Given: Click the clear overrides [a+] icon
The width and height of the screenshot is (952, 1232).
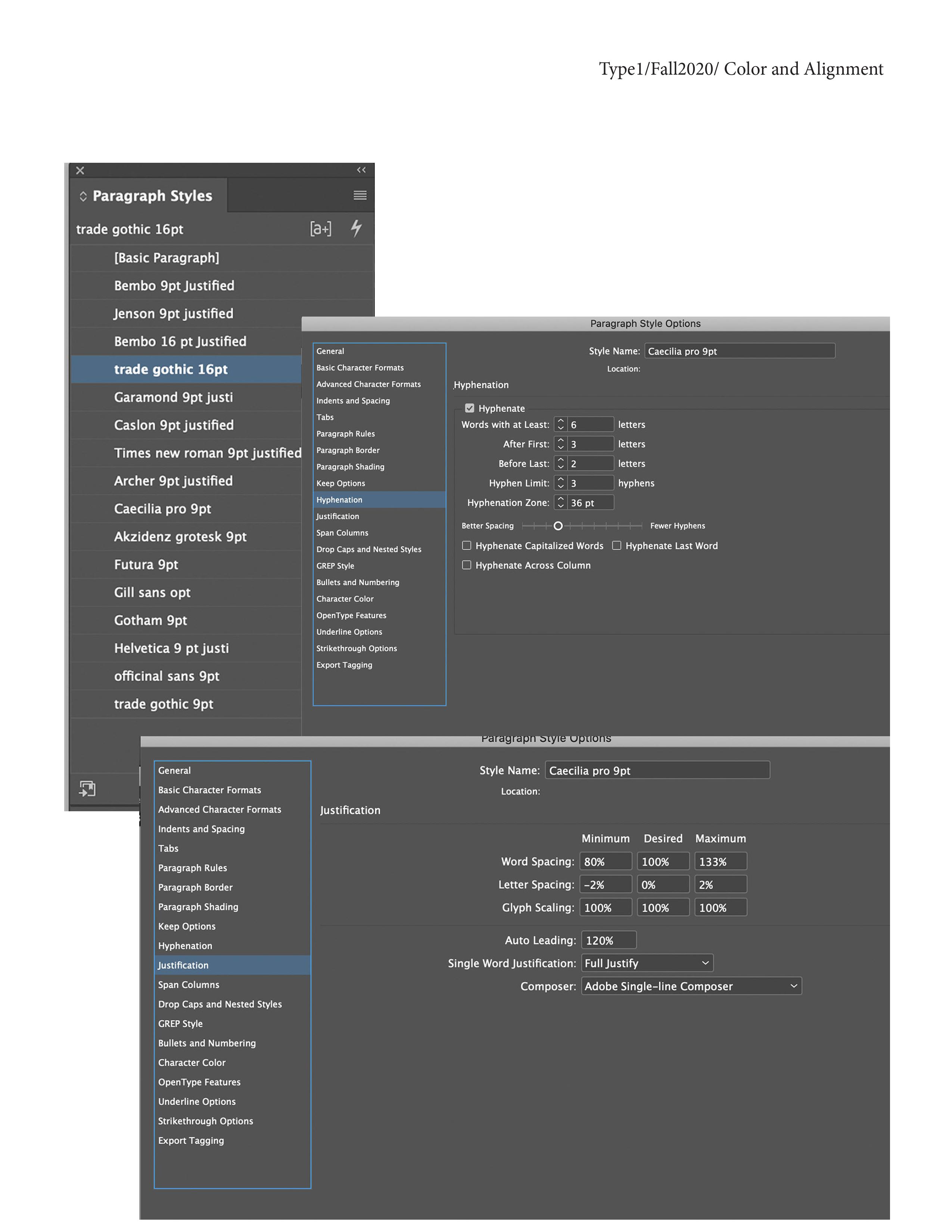Looking at the screenshot, I should (x=320, y=228).
